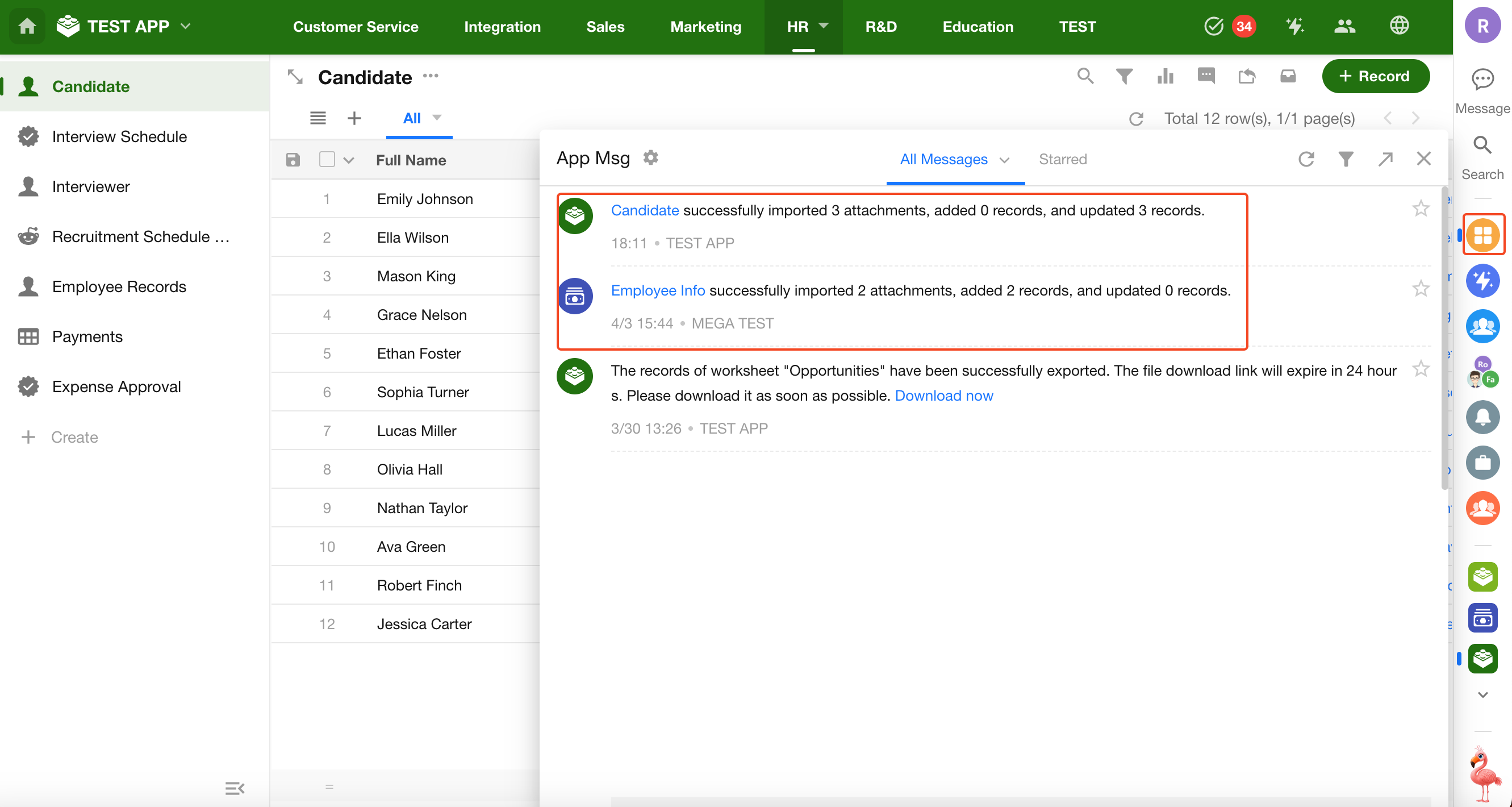The image size is (1512, 807).
Task: Open the orange apps grid icon in sidebar
Action: tap(1482, 235)
